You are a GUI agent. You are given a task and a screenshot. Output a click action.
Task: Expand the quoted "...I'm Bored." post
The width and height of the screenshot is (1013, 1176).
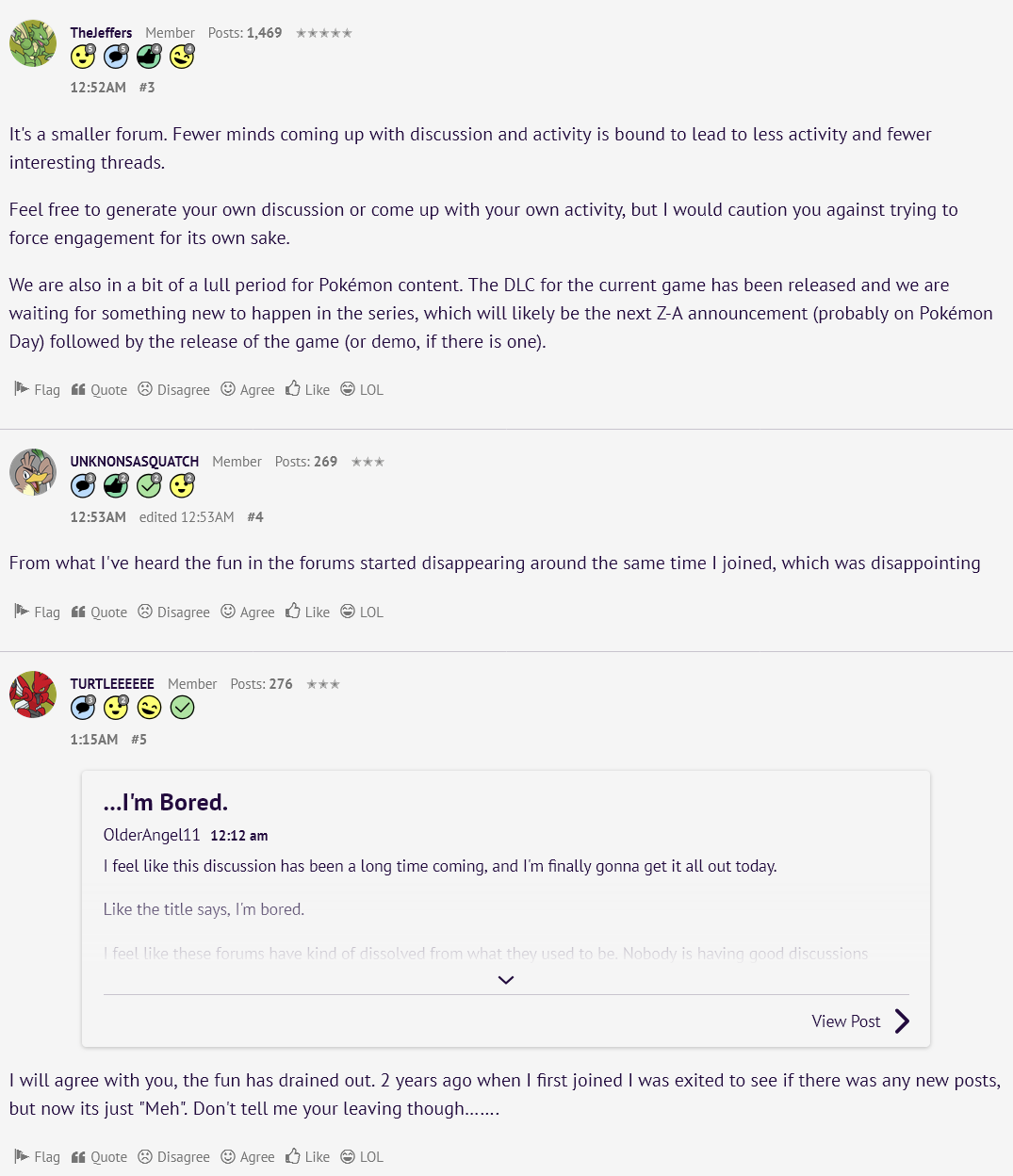(x=506, y=980)
